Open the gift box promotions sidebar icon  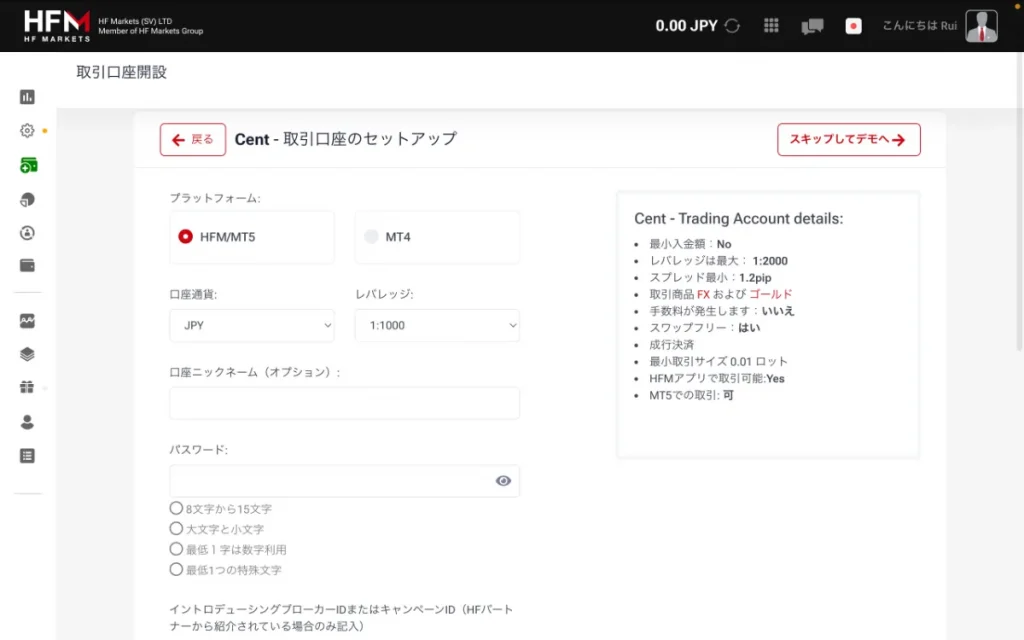point(27,387)
